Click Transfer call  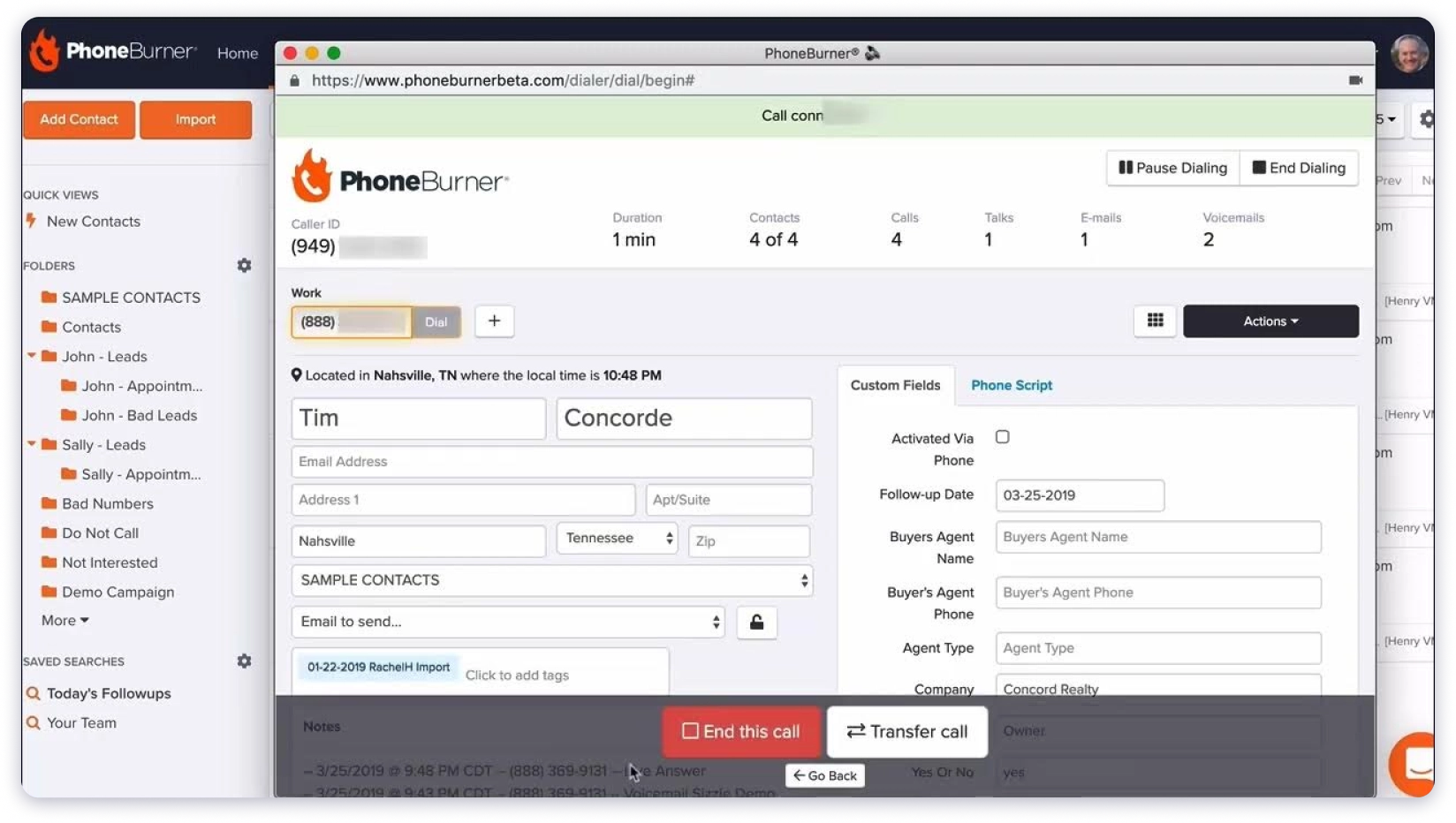point(907,731)
